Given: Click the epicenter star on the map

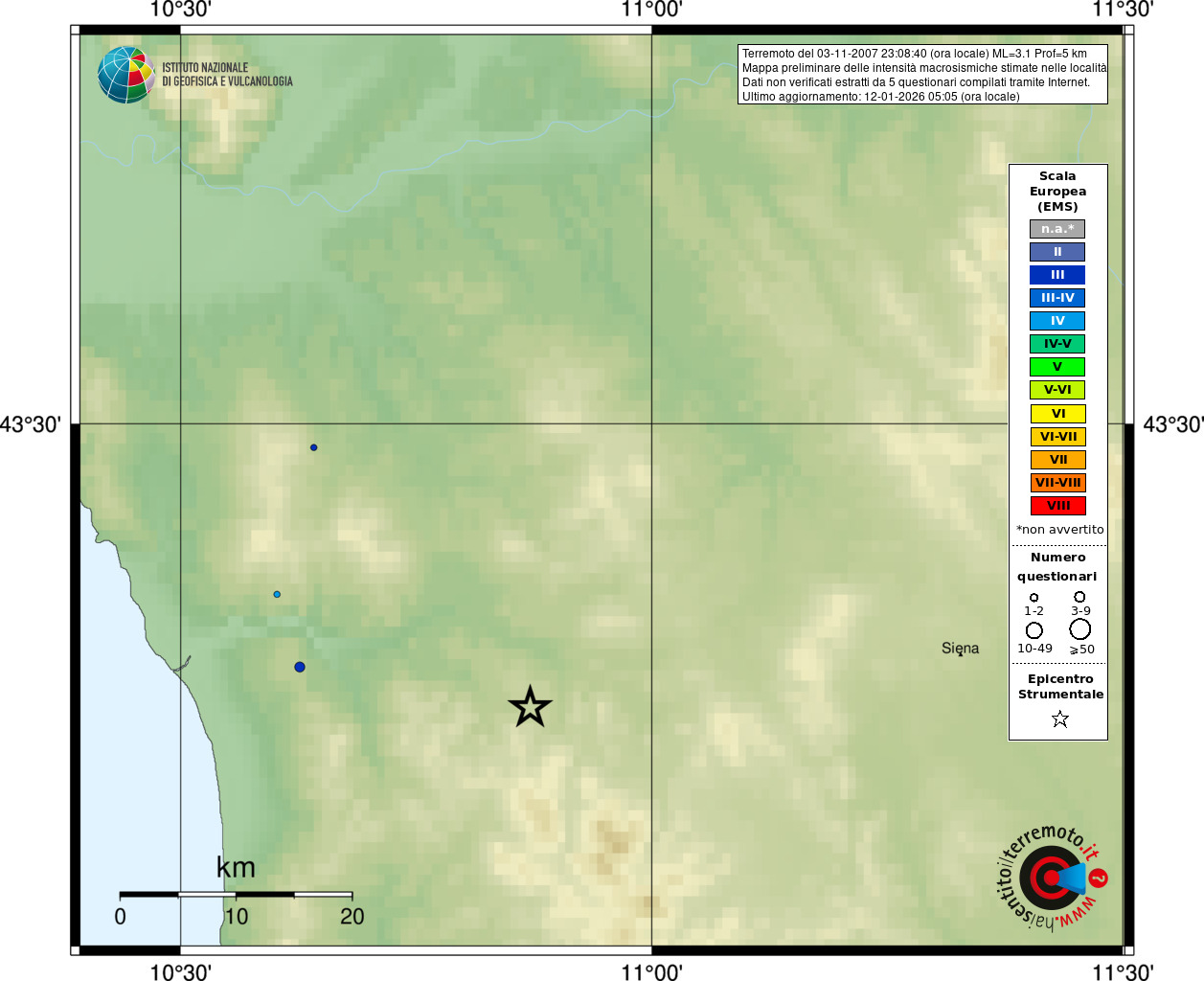Looking at the screenshot, I should (x=530, y=707).
